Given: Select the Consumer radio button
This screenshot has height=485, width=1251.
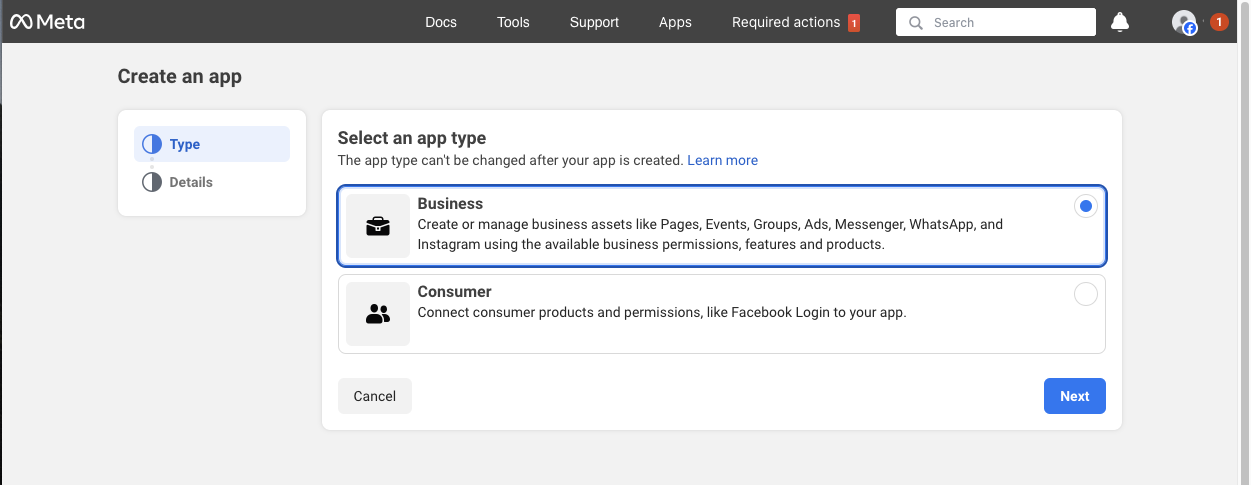Looking at the screenshot, I should (x=1085, y=294).
